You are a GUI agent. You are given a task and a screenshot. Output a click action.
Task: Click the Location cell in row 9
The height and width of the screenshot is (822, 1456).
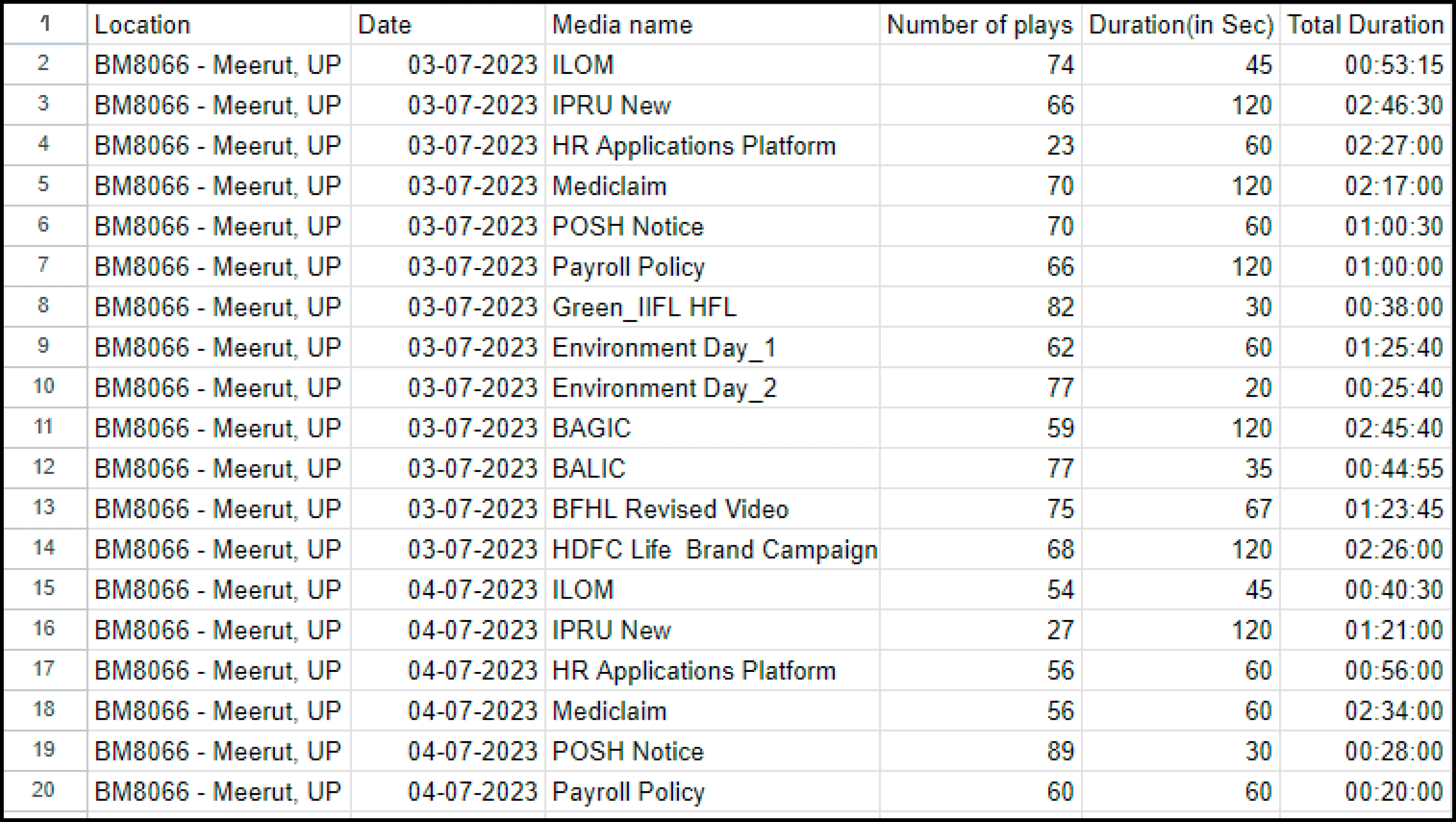coord(219,347)
